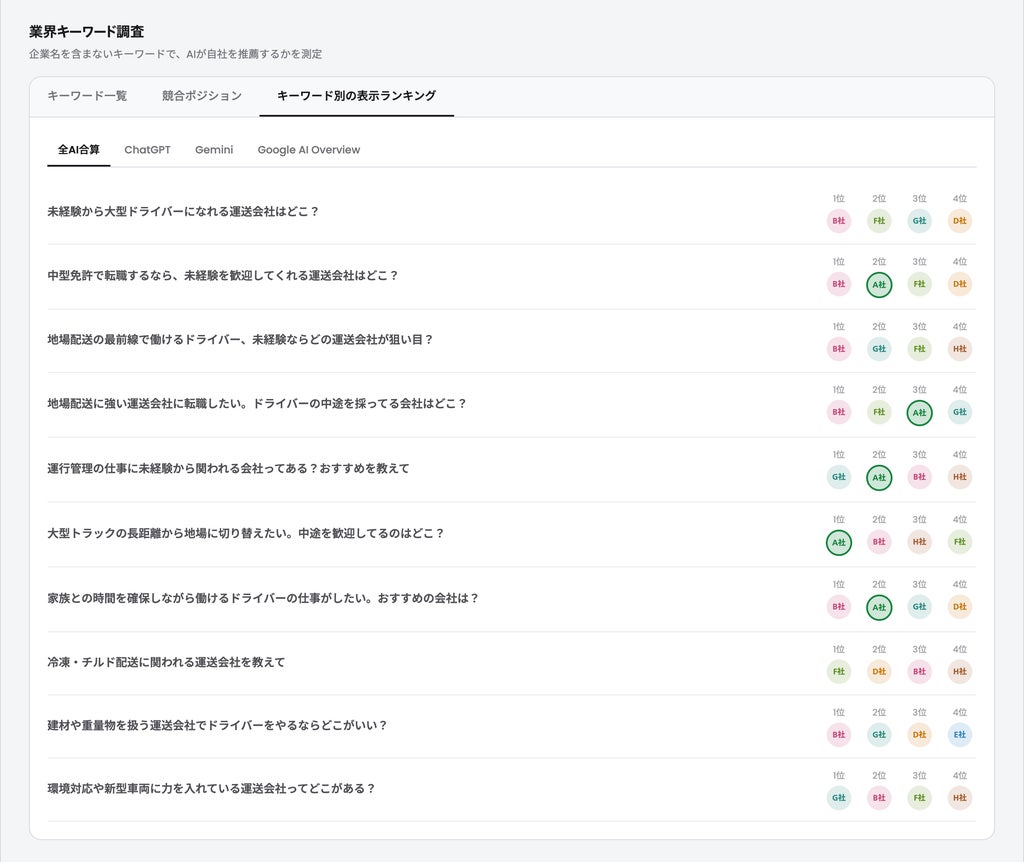Click G社 second-place badge in 地場配送の最前線 row
Image resolution: width=1024 pixels, height=862 pixels.
point(879,349)
